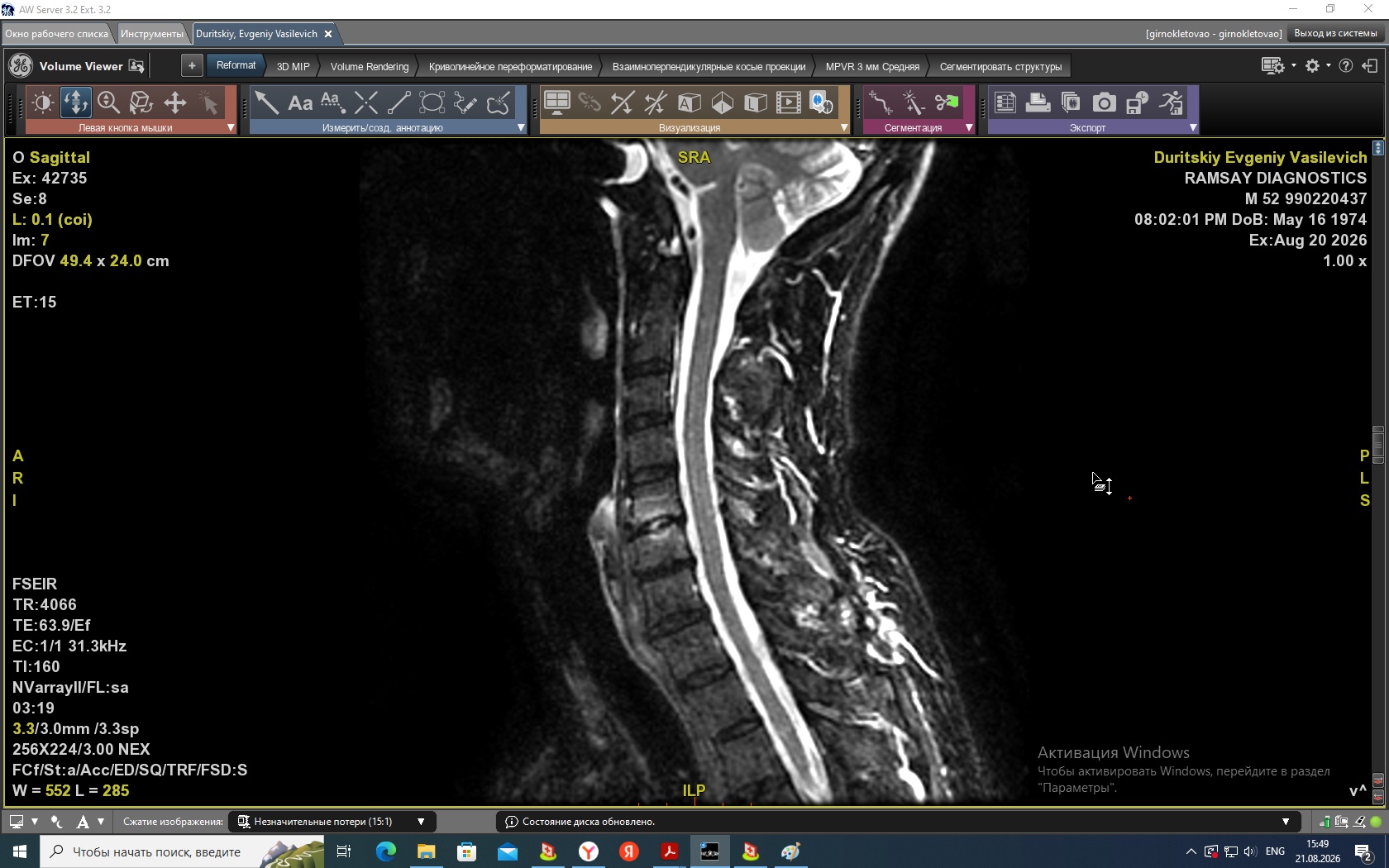Image resolution: width=1389 pixels, height=868 pixels.
Task: Select the 3D rotate cube tool
Action: point(142,103)
